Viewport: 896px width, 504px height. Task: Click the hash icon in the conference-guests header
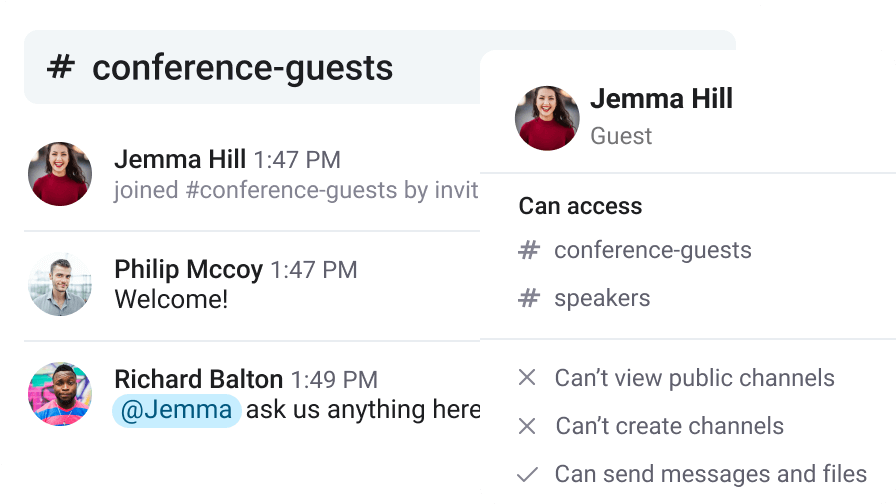[61, 68]
